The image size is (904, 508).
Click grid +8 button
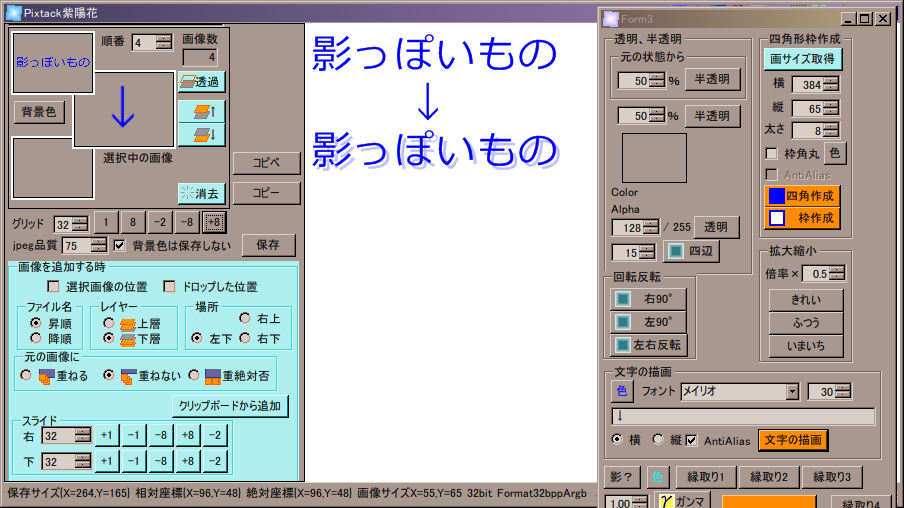pos(214,222)
